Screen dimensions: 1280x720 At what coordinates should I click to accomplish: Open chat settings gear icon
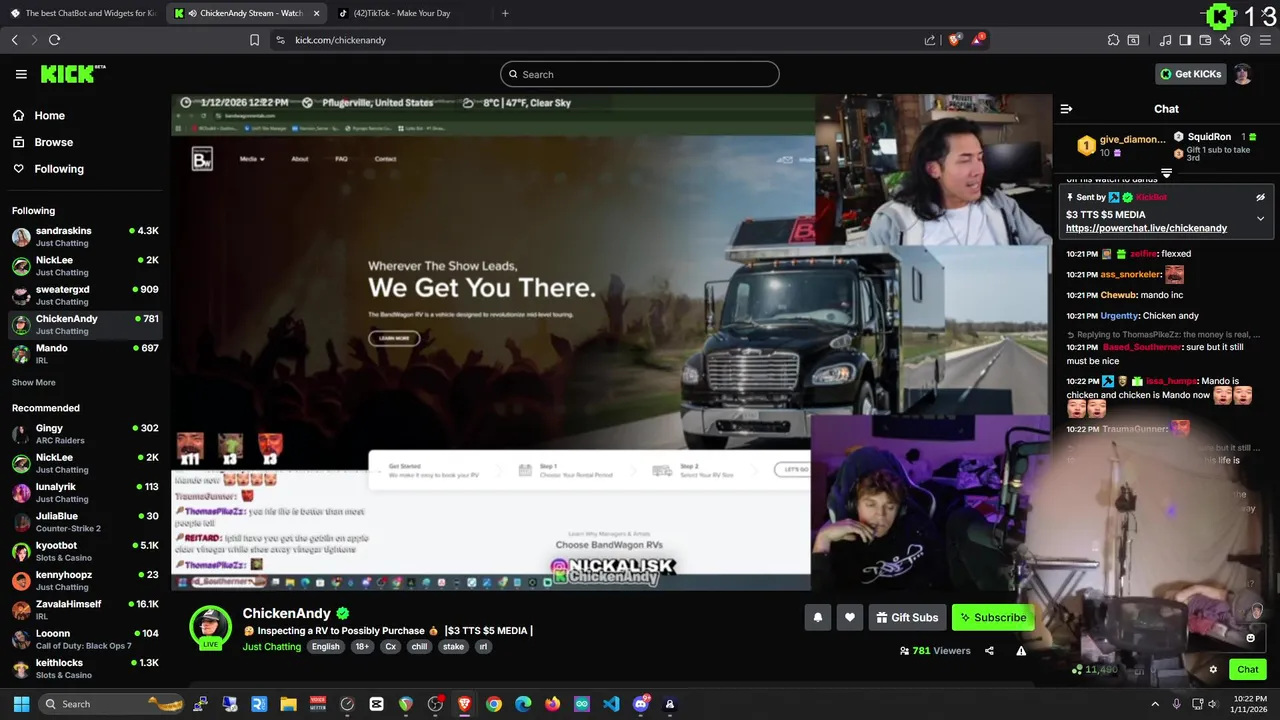click(1213, 670)
